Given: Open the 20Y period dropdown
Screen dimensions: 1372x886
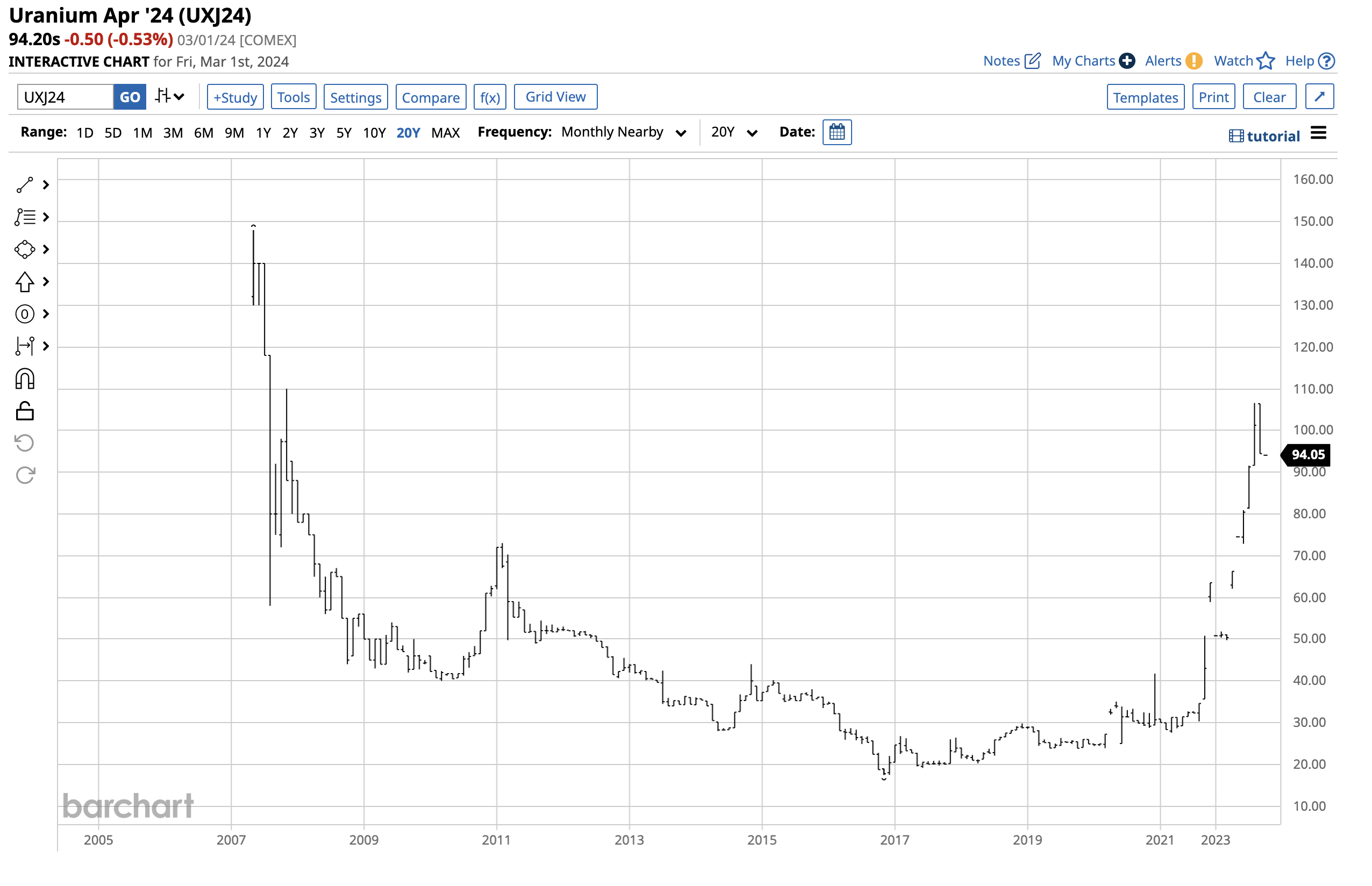Looking at the screenshot, I should point(733,132).
